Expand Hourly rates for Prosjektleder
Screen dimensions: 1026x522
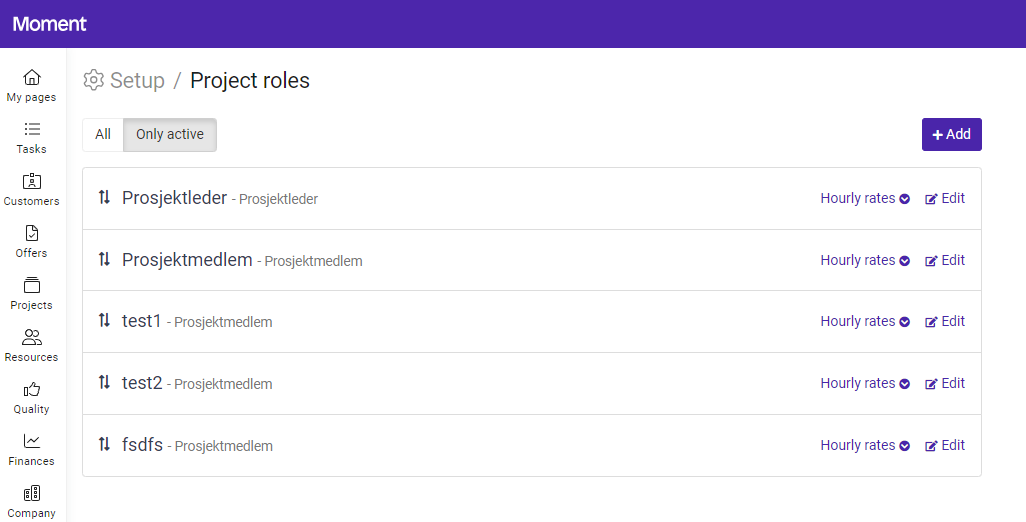865,198
